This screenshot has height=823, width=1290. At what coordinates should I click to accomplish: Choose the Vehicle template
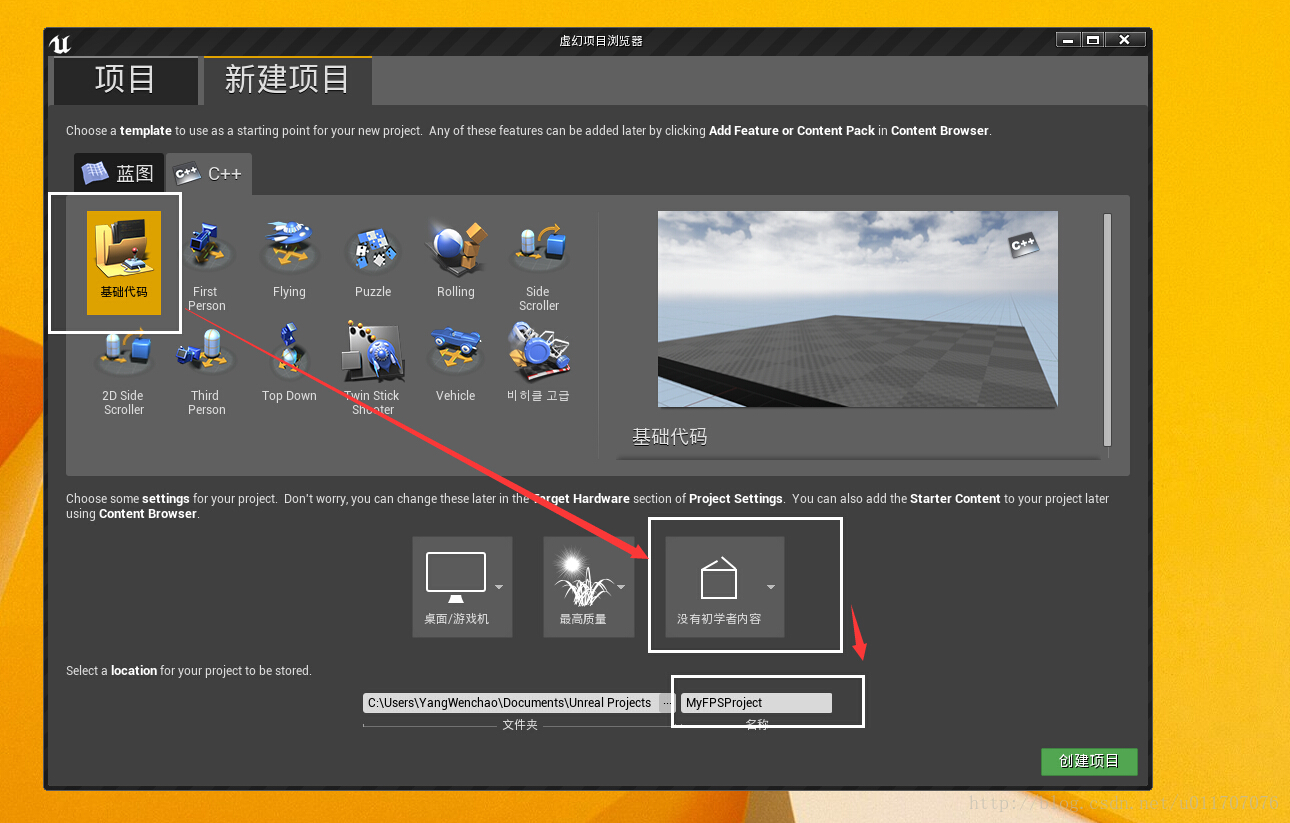pyautogui.click(x=456, y=364)
